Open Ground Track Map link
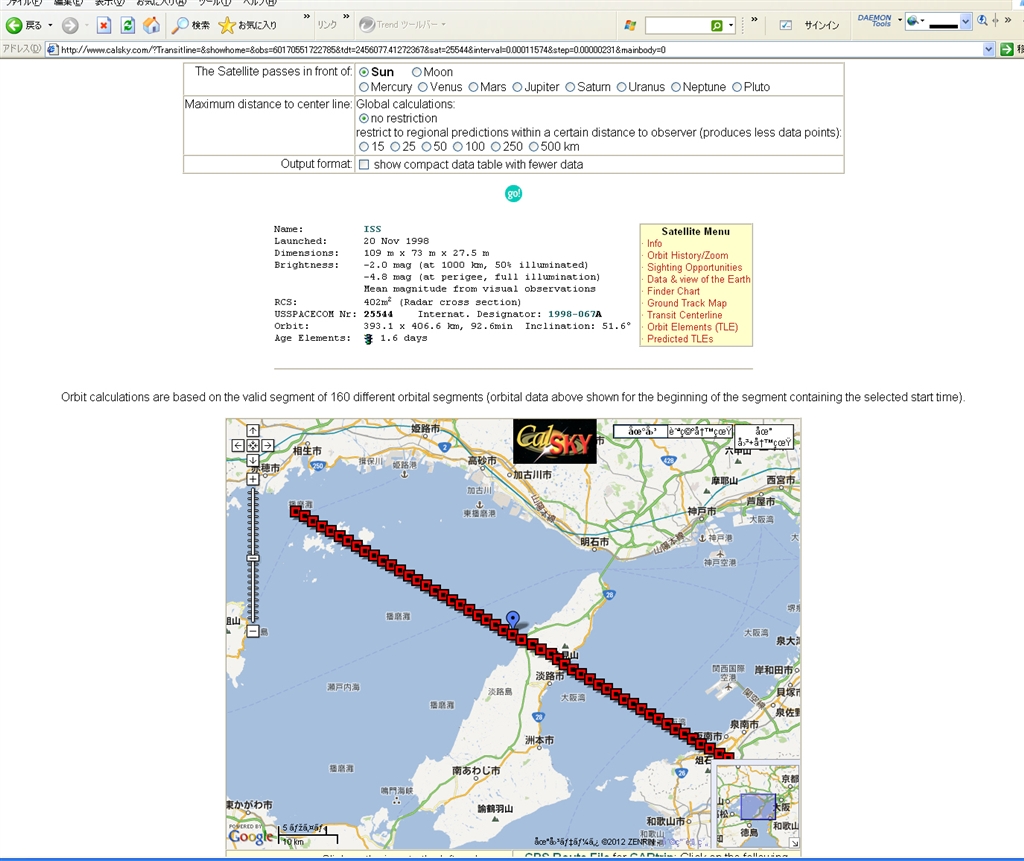The width and height of the screenshot is (1024, 861). 686,303
